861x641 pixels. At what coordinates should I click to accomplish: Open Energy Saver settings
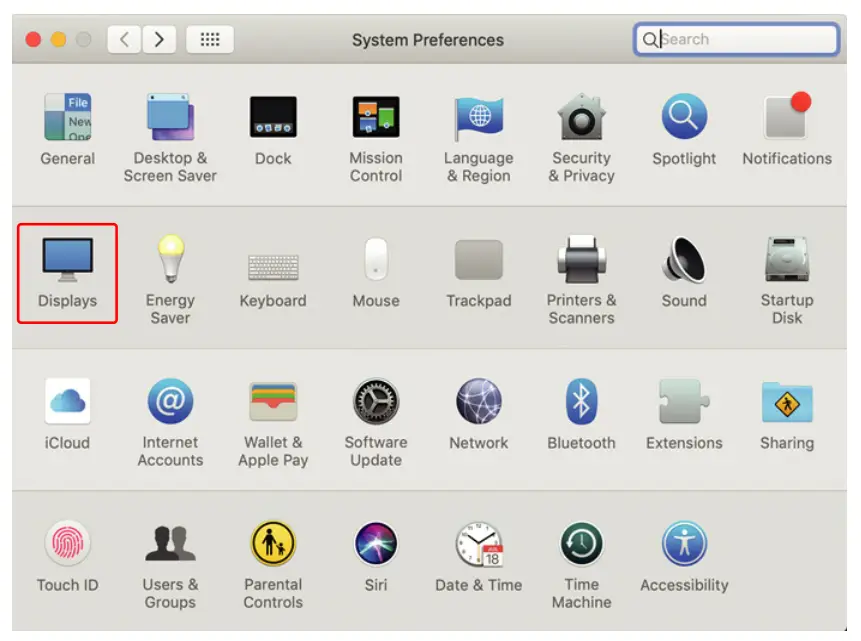tap(170, 260)
